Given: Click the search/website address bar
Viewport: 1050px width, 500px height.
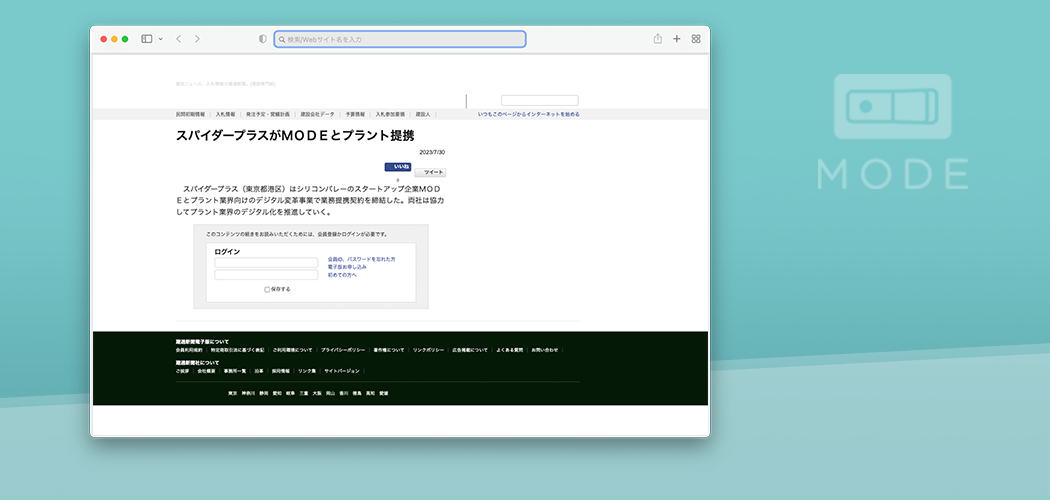Looking at the screenshot, I should coord(400,39).
